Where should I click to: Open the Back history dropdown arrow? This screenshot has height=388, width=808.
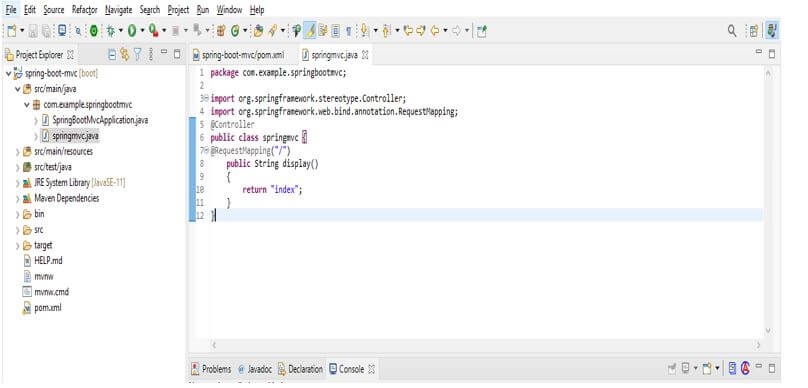coord(445,31)
